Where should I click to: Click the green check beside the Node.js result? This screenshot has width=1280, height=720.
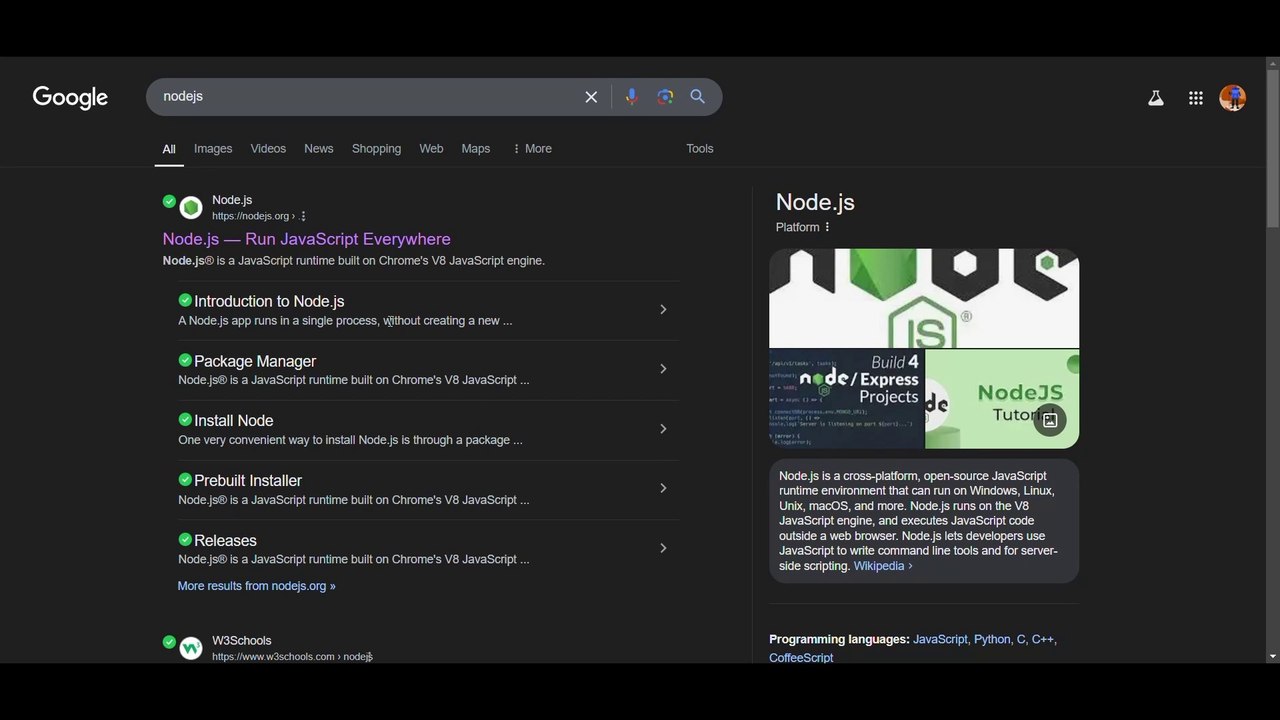(x=169, y=201)
